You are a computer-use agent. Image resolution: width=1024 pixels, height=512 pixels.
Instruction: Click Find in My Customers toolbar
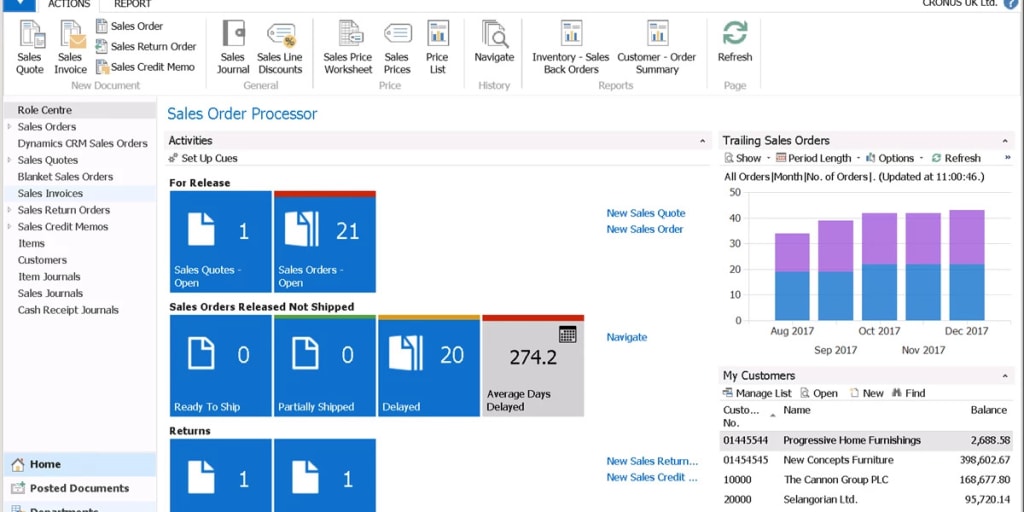[908, 393]
